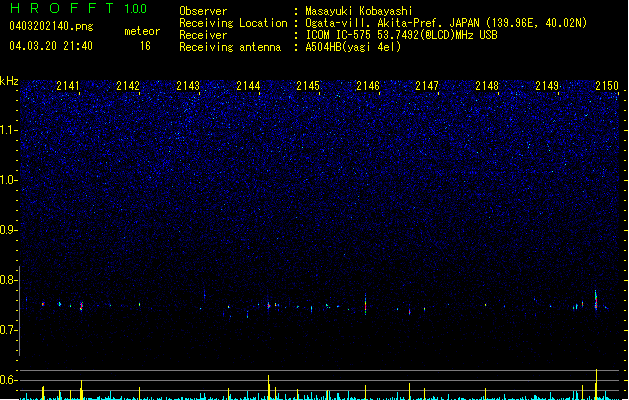Click the date stamp 04.03.20 21:40

(x=51, y=46)
